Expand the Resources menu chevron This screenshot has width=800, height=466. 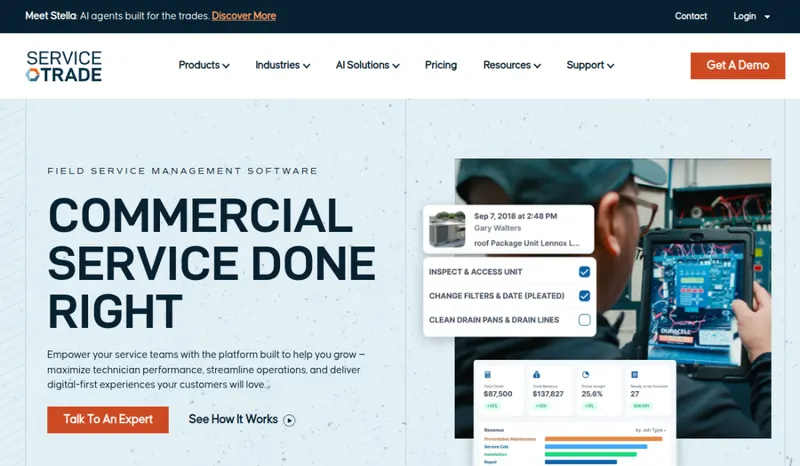pos(537,66)
